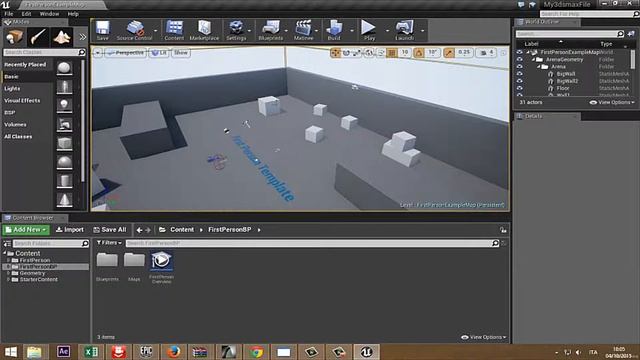Click the Import button
The height and width of the screenshot is (360, 640).
click(x=70, y=230)
